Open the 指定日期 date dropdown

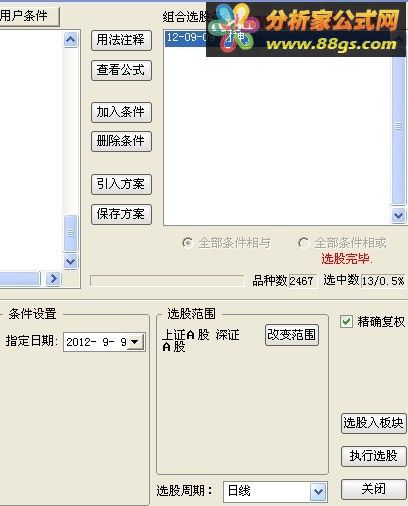[136, 342]
